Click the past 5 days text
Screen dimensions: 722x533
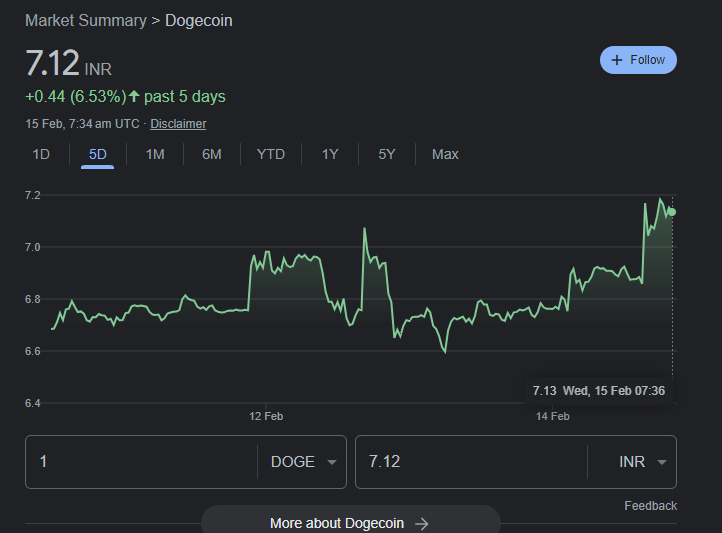[185, 97]
